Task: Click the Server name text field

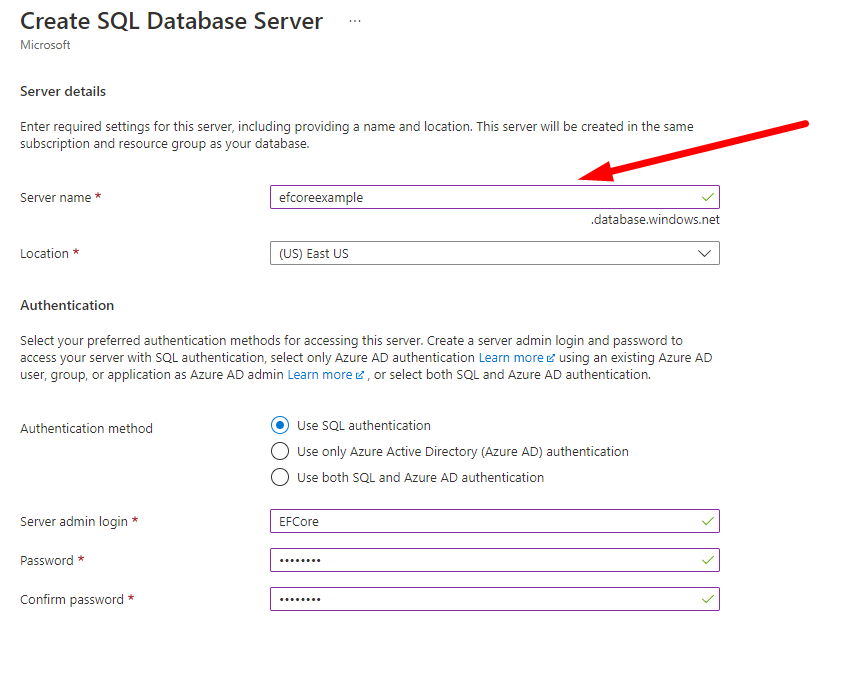Action: pos(480,197)
